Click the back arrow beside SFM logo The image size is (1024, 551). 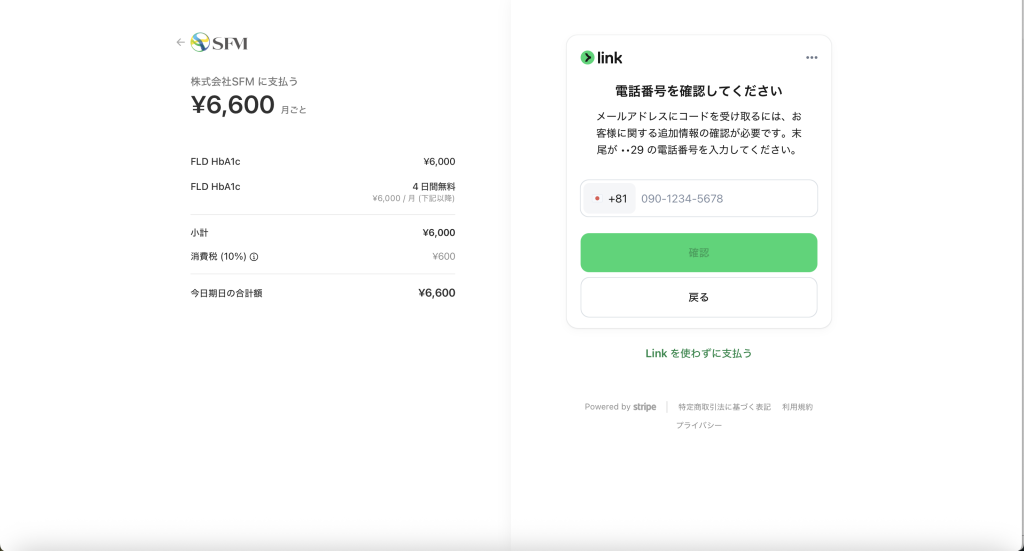click(180, 43)
